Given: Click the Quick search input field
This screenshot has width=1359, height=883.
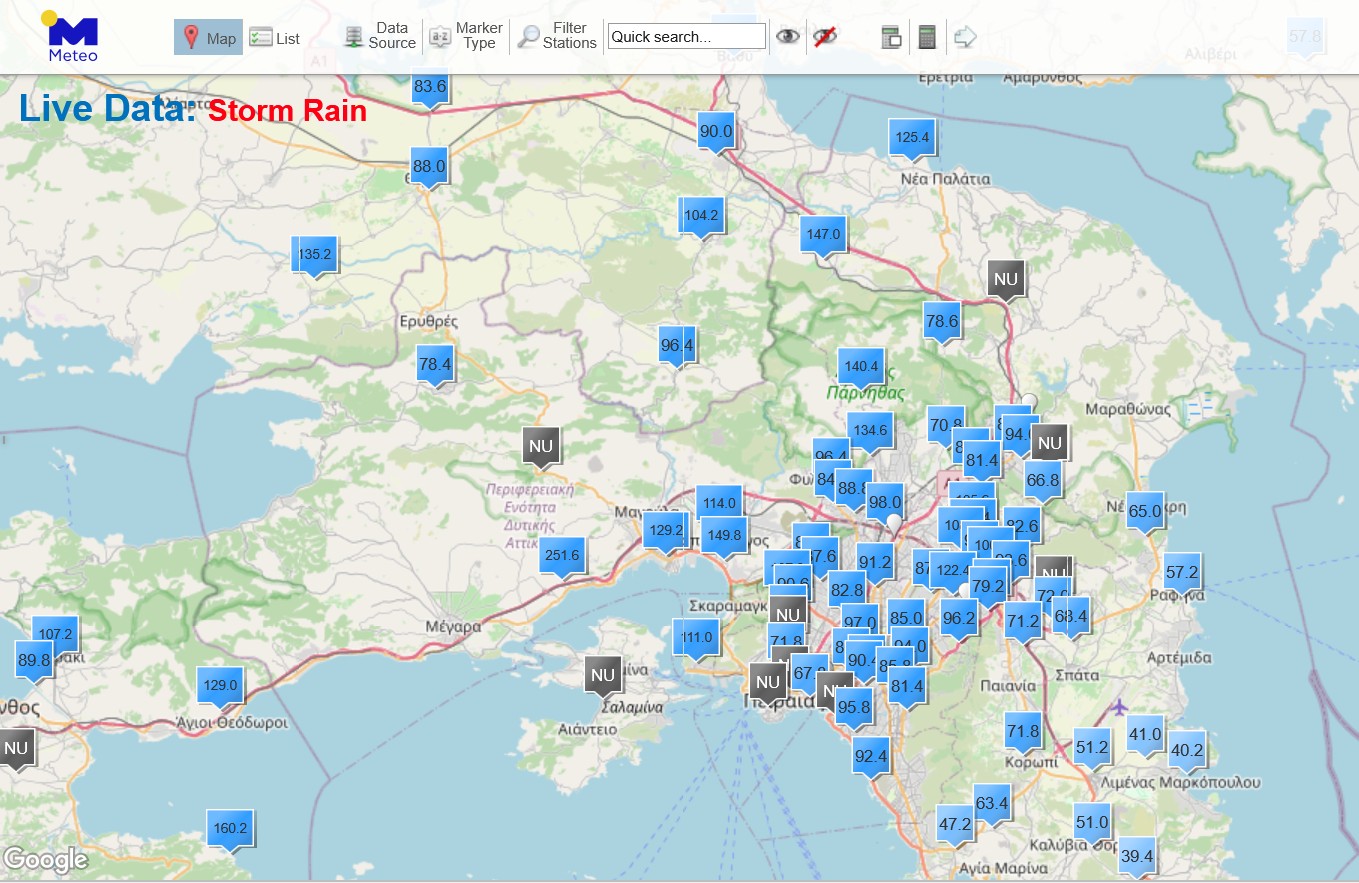Looking at the screenshot, I should pos(686,37).
